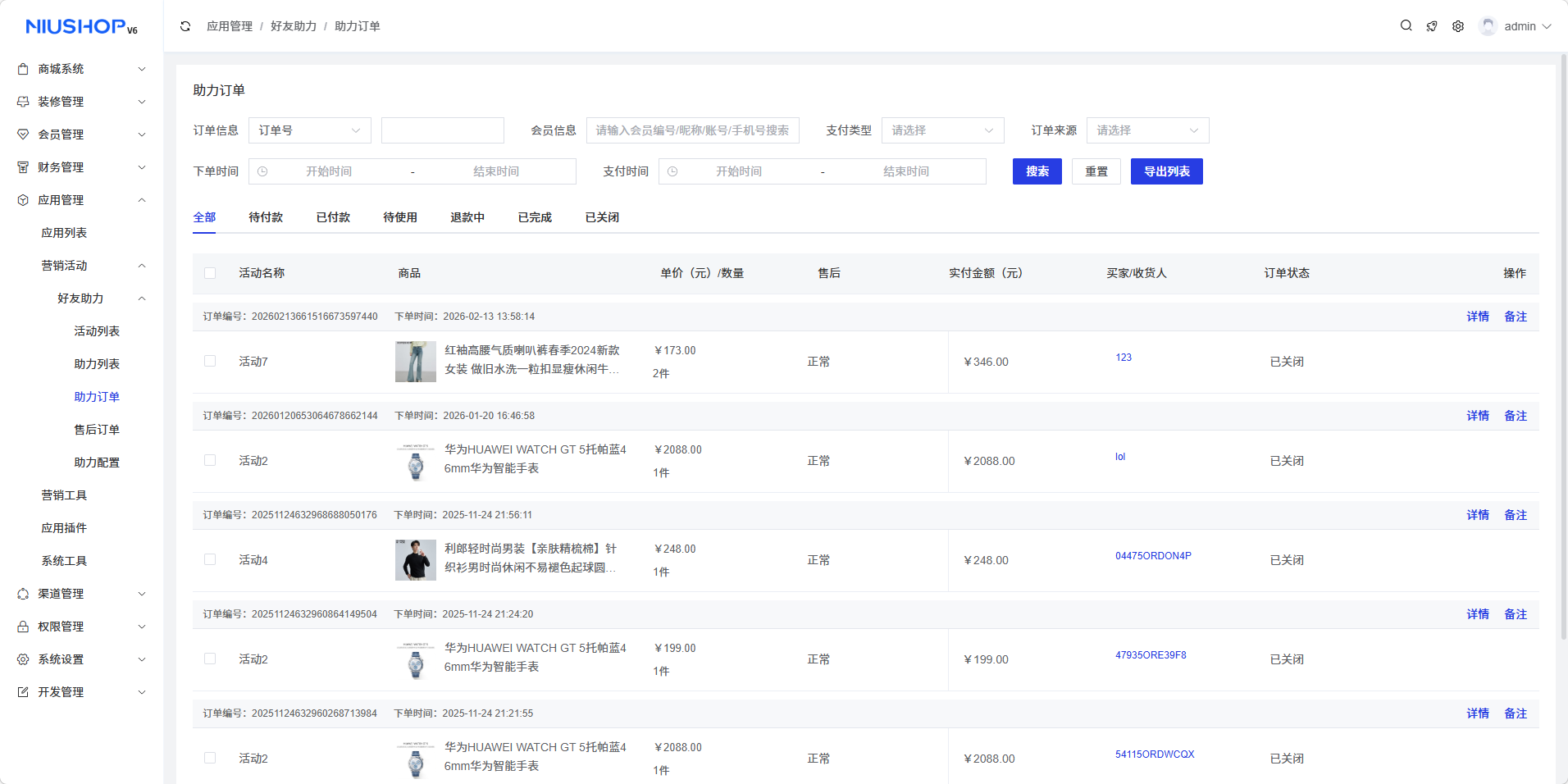Click the 导出列表 button
Screen dimensions: 1568x784
[x=1166, y=171]
